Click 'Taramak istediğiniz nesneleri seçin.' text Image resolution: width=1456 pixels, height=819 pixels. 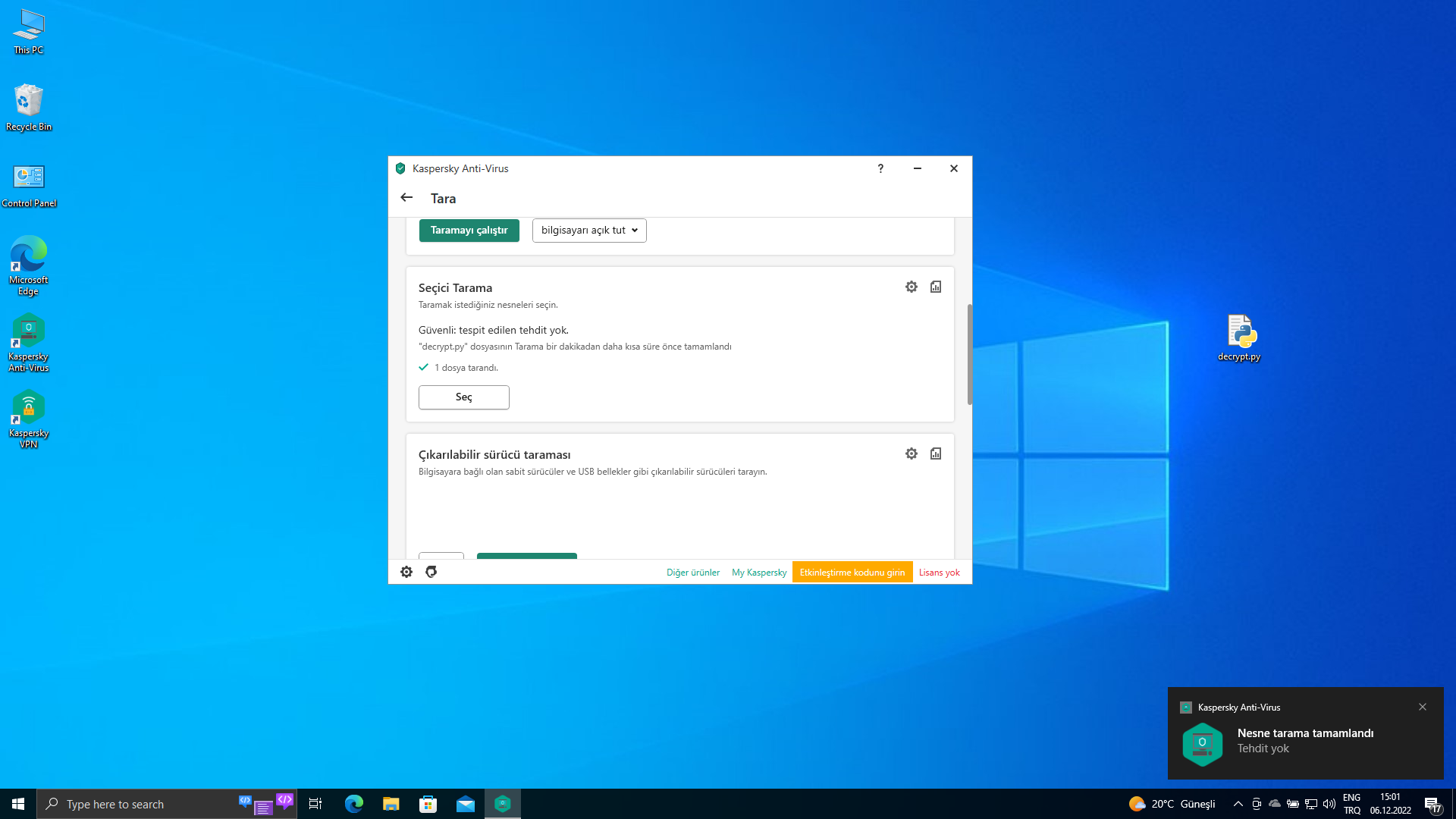pos(488,305)
